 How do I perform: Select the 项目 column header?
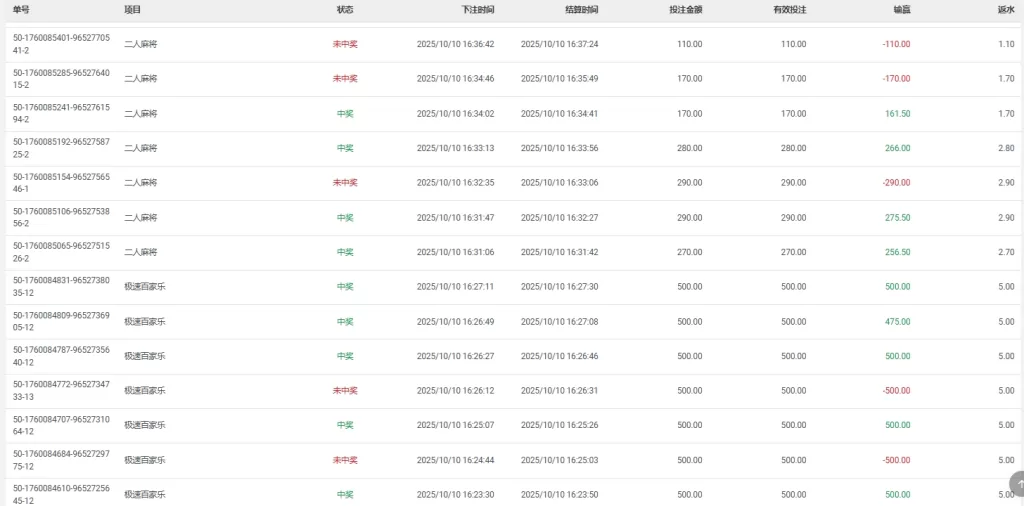tap(132, 9)
